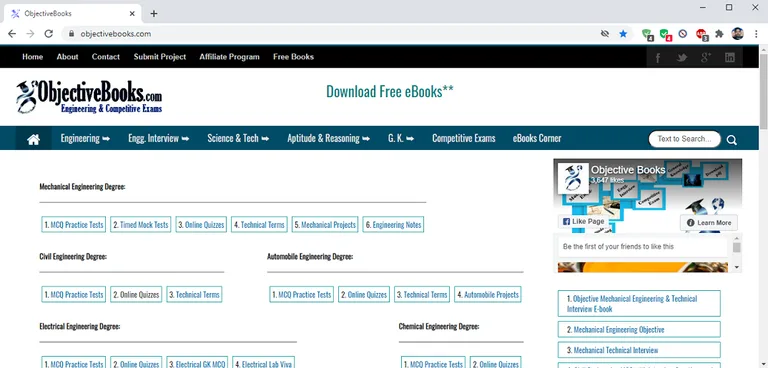
Task: Click the Google Plus icon in top bar
Action: (706, 57)
